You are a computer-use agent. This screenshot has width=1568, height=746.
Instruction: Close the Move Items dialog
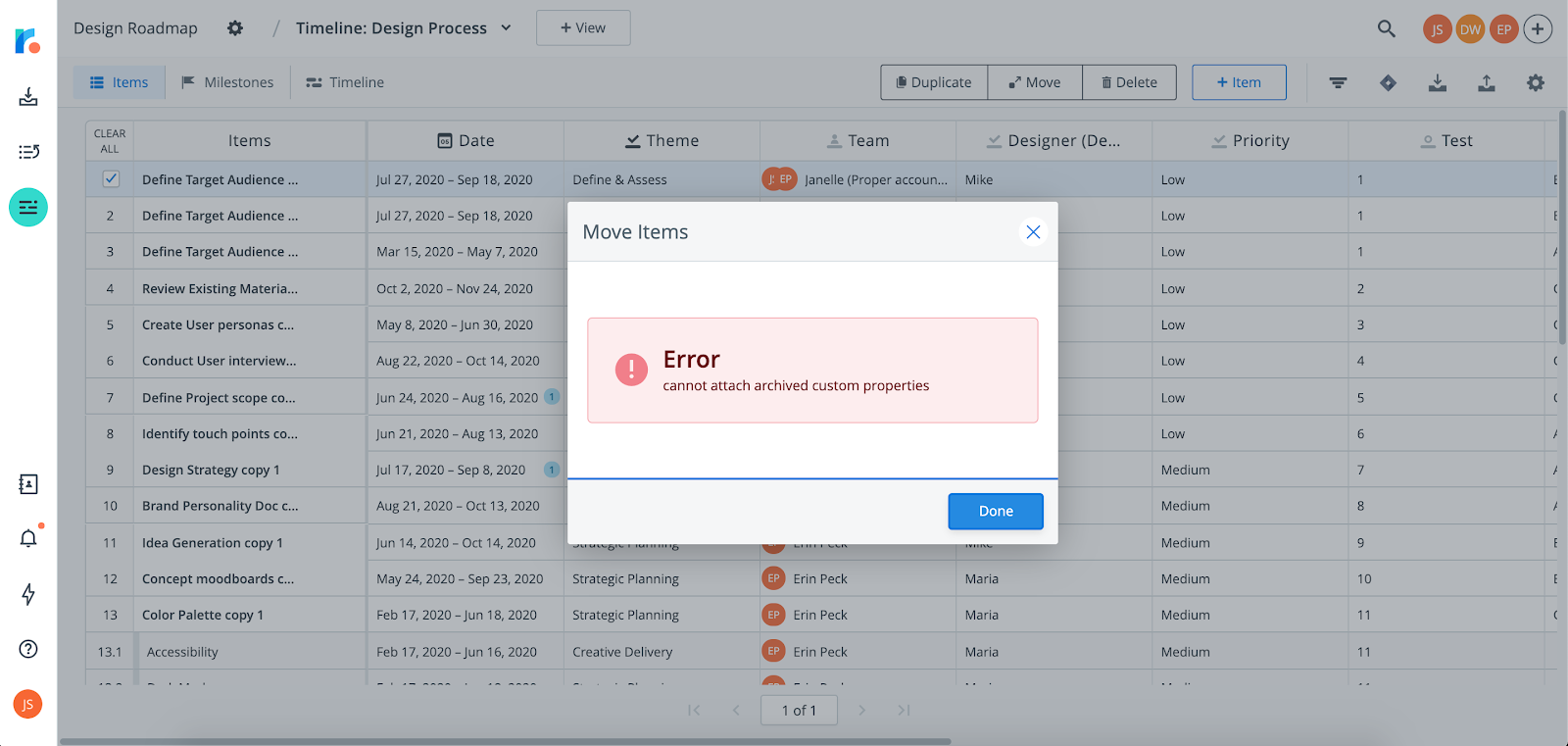1033,232
